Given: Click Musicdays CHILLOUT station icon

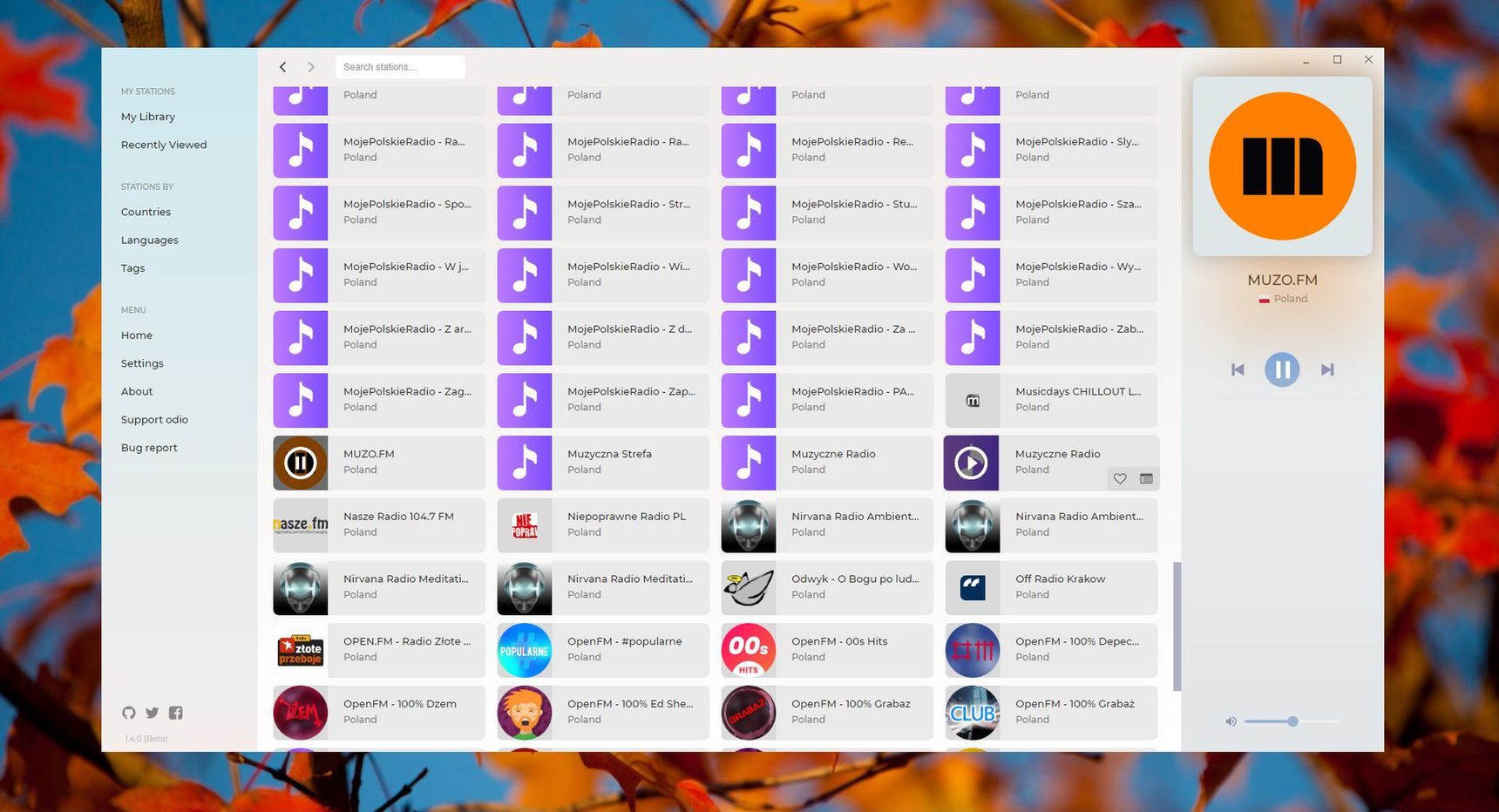Looking at the screenshot, I should pos(973,401).
